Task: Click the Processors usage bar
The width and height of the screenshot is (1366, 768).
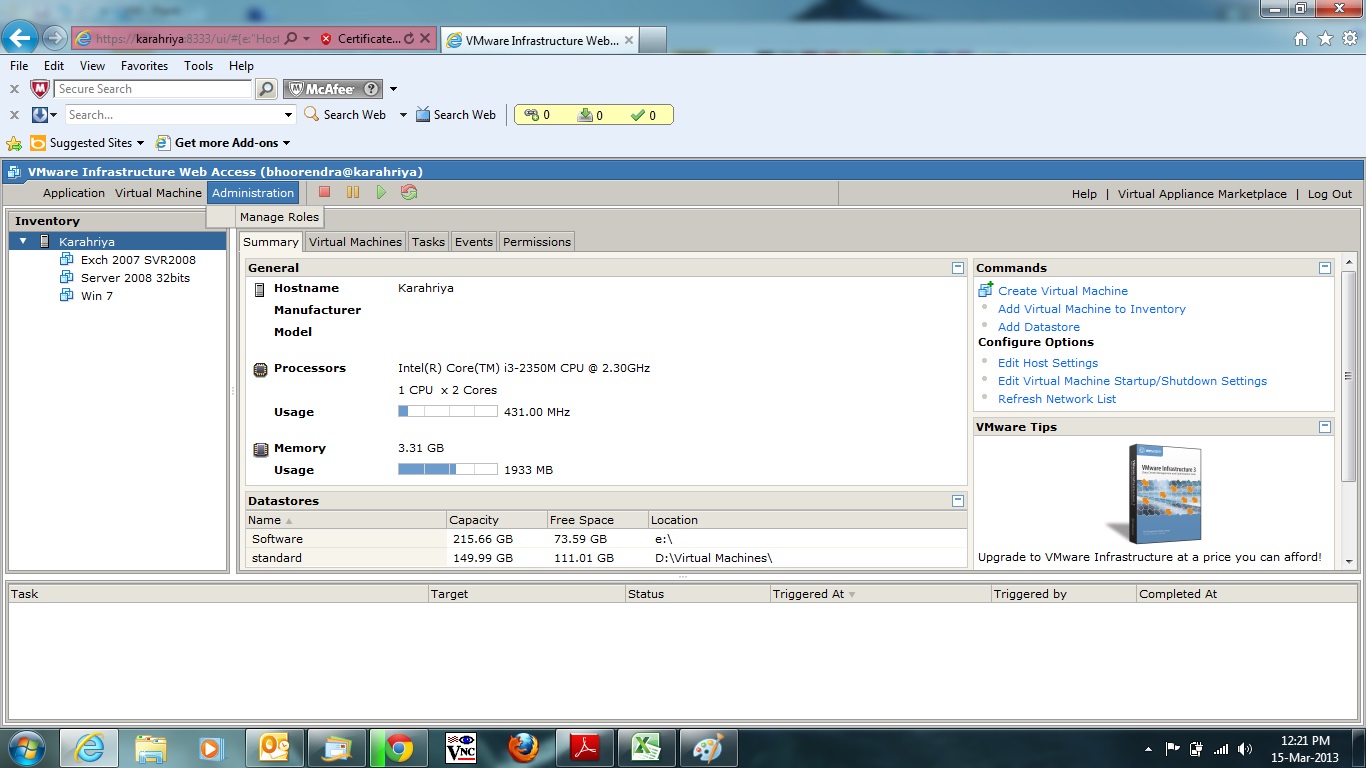Action: tap(448, 411)
